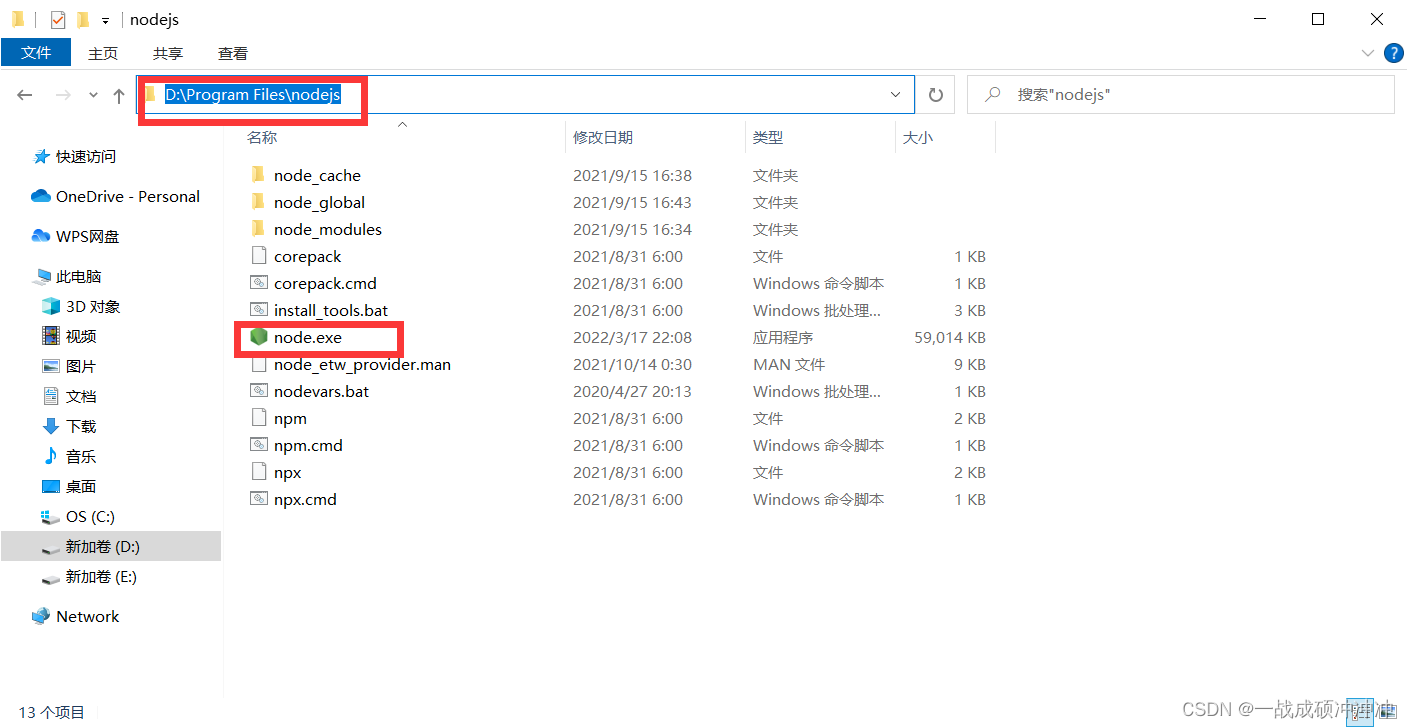The width and height of the screenshot is (1408, 728).
Task: Switch to the 查看 ribbon tab
Action: pos(233,53)
